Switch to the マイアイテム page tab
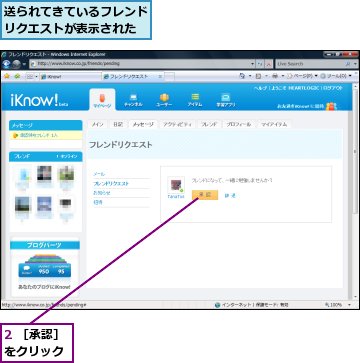The width and height of the screenshot is (360, 363). click(274, 124)
